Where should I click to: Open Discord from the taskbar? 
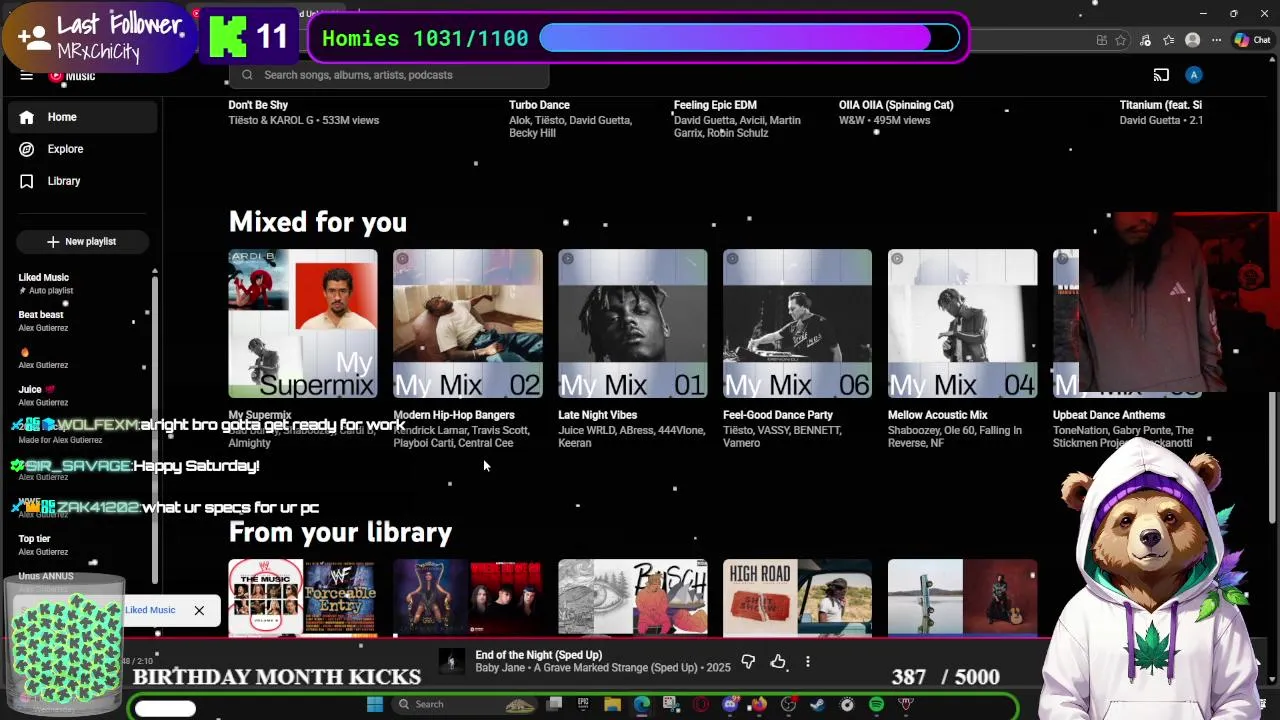tap(730, 704)
